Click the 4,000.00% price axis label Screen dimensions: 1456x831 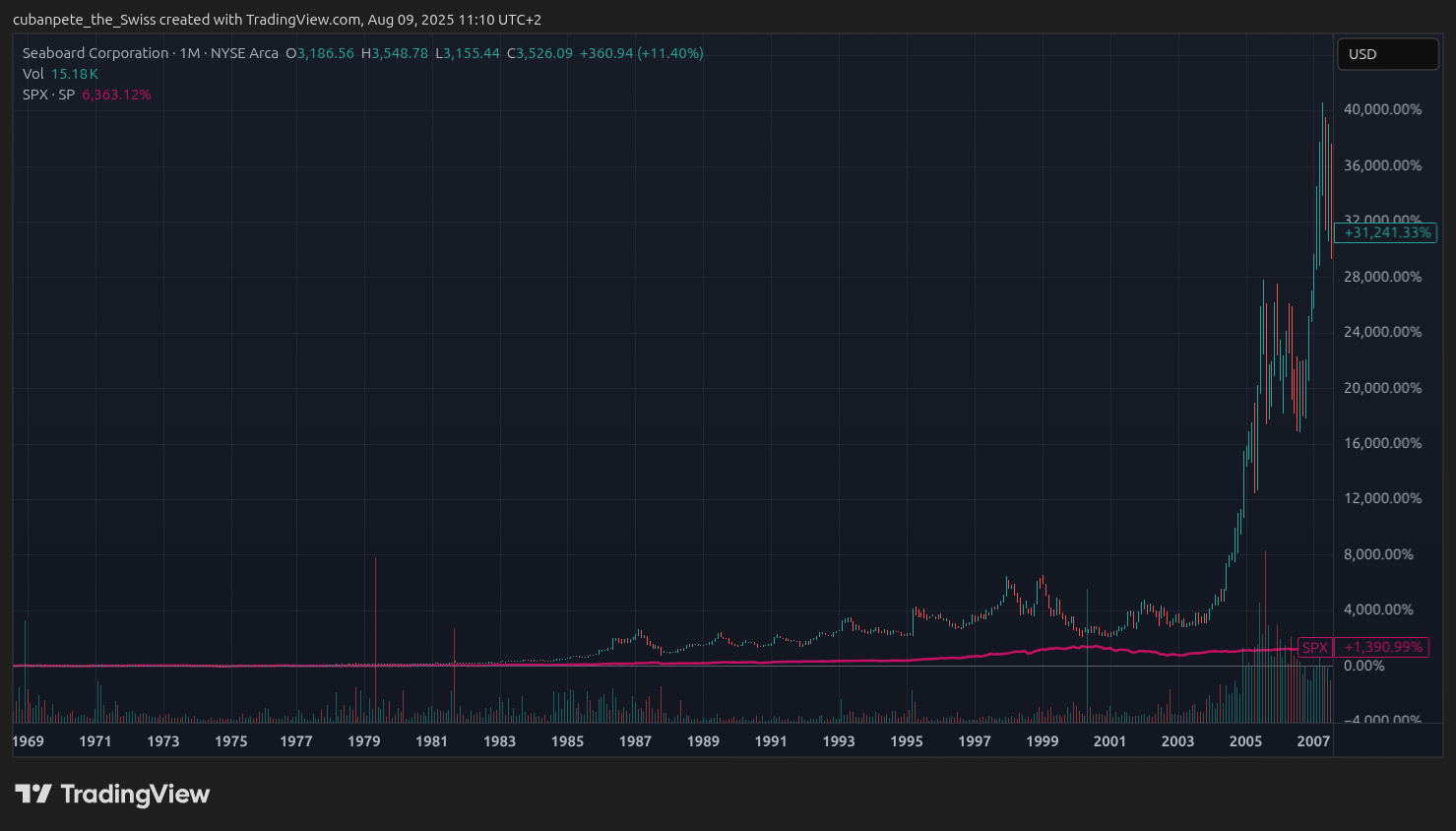pos(1378,609)
